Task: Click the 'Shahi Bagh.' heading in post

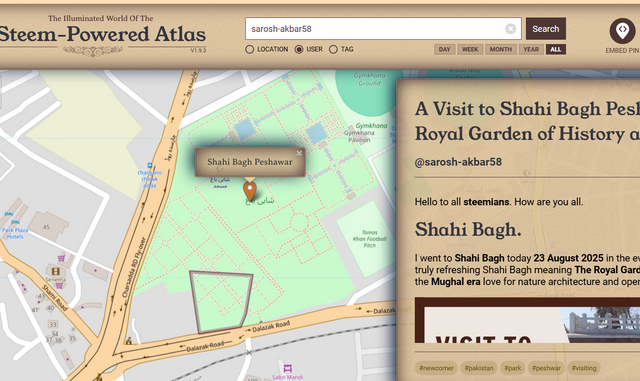Action: coord(468,229)
